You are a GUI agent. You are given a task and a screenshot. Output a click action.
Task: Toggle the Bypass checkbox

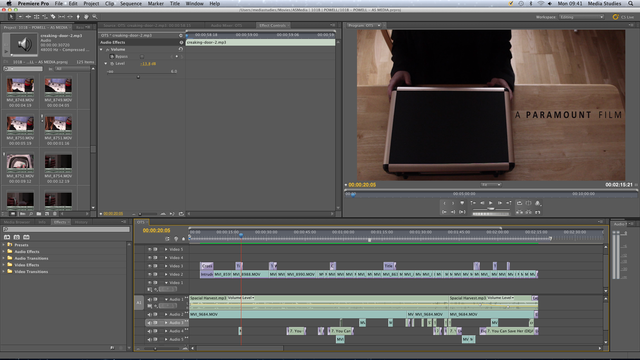(142, 56)
